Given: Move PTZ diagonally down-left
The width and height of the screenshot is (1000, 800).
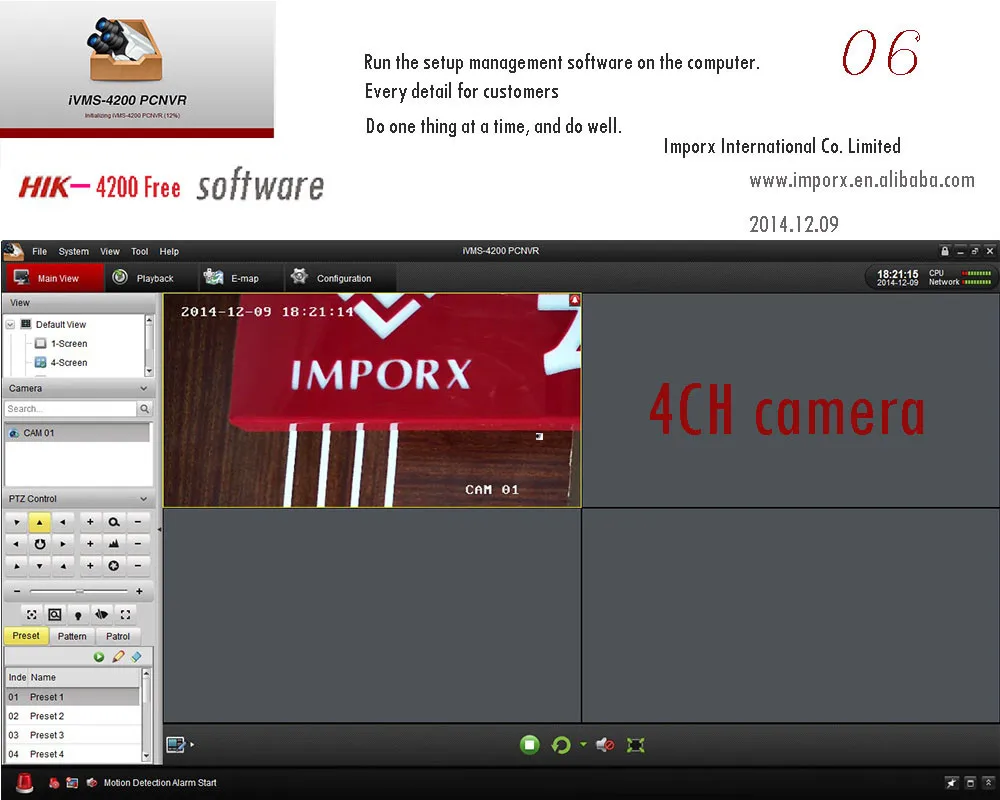Looking at the screenshot, I should (x=16, y=565).
